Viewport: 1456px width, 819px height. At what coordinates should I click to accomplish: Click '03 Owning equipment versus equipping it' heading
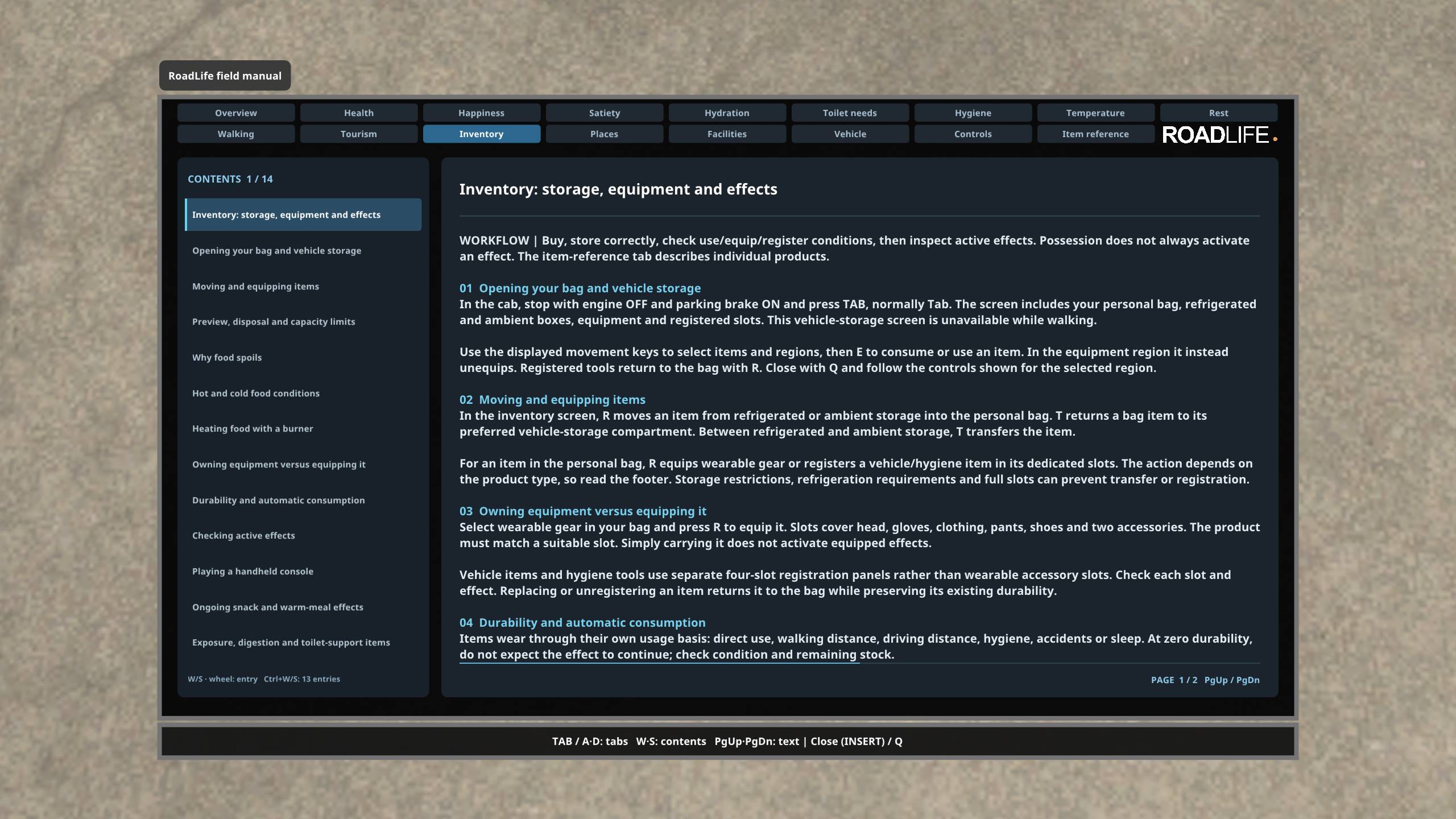[x=583, y=511]
